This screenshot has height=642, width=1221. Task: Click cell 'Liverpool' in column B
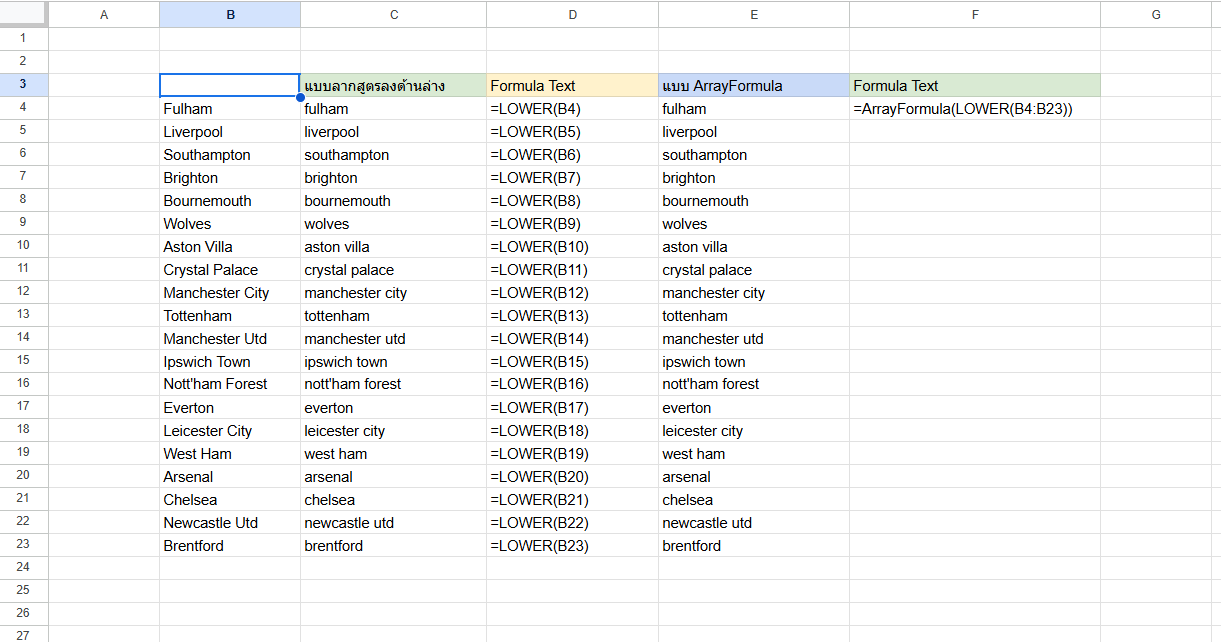pyautogui.click(x=230, y=131)
